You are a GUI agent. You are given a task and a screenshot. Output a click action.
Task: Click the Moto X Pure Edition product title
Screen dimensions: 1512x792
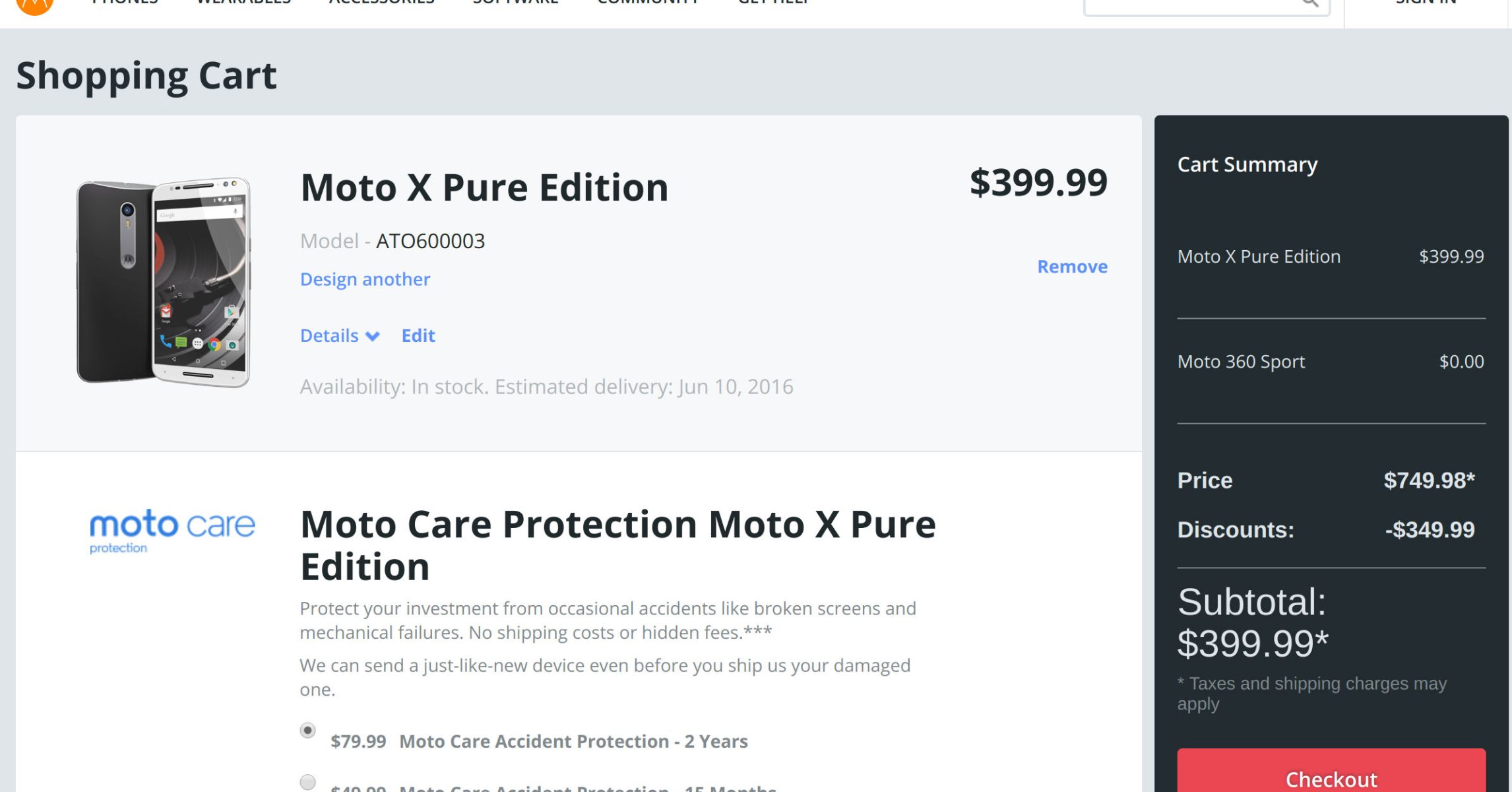click(x=484, y=187)
